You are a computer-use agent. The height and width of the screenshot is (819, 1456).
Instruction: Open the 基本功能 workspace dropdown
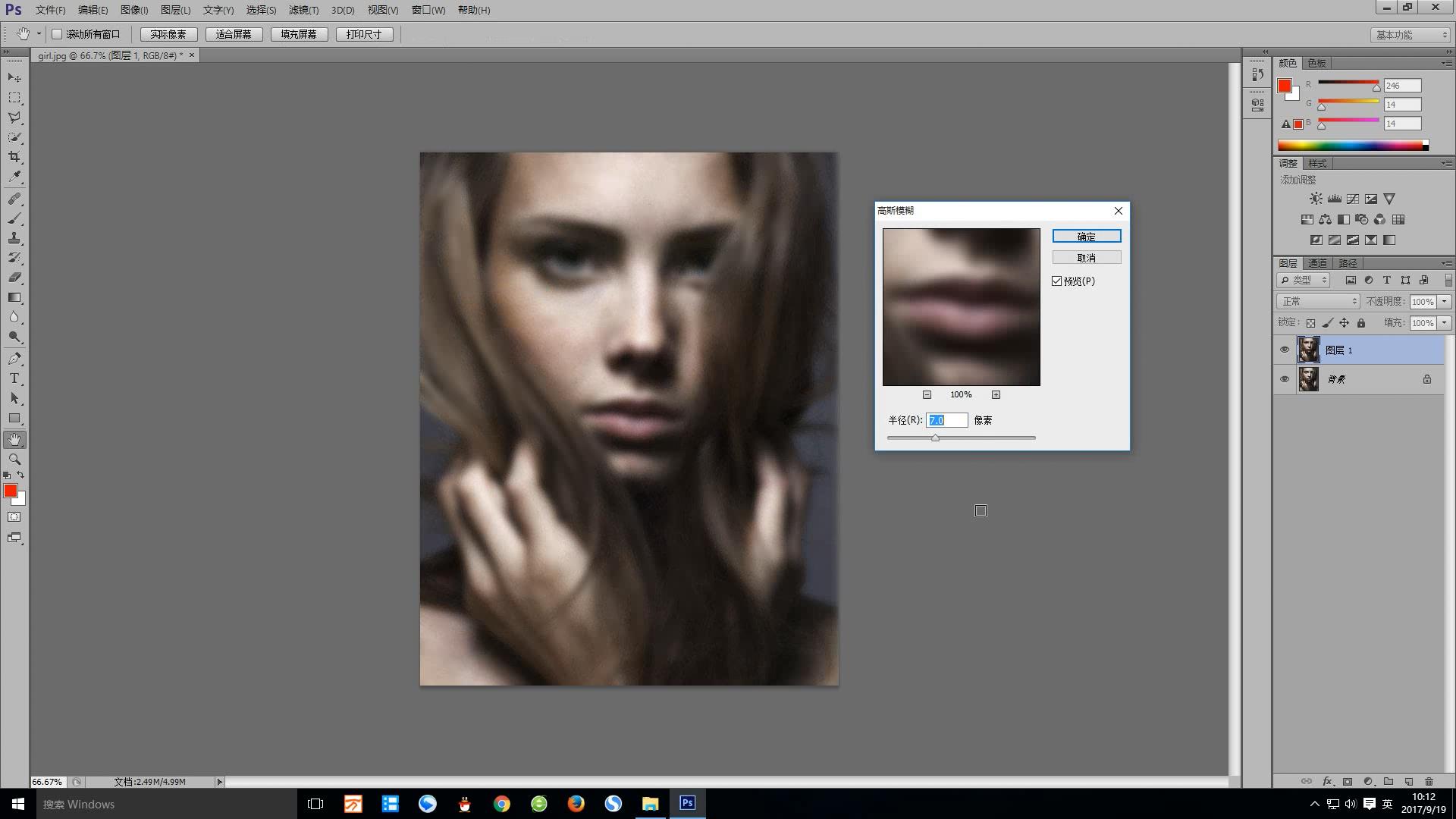coord(1410,35)
